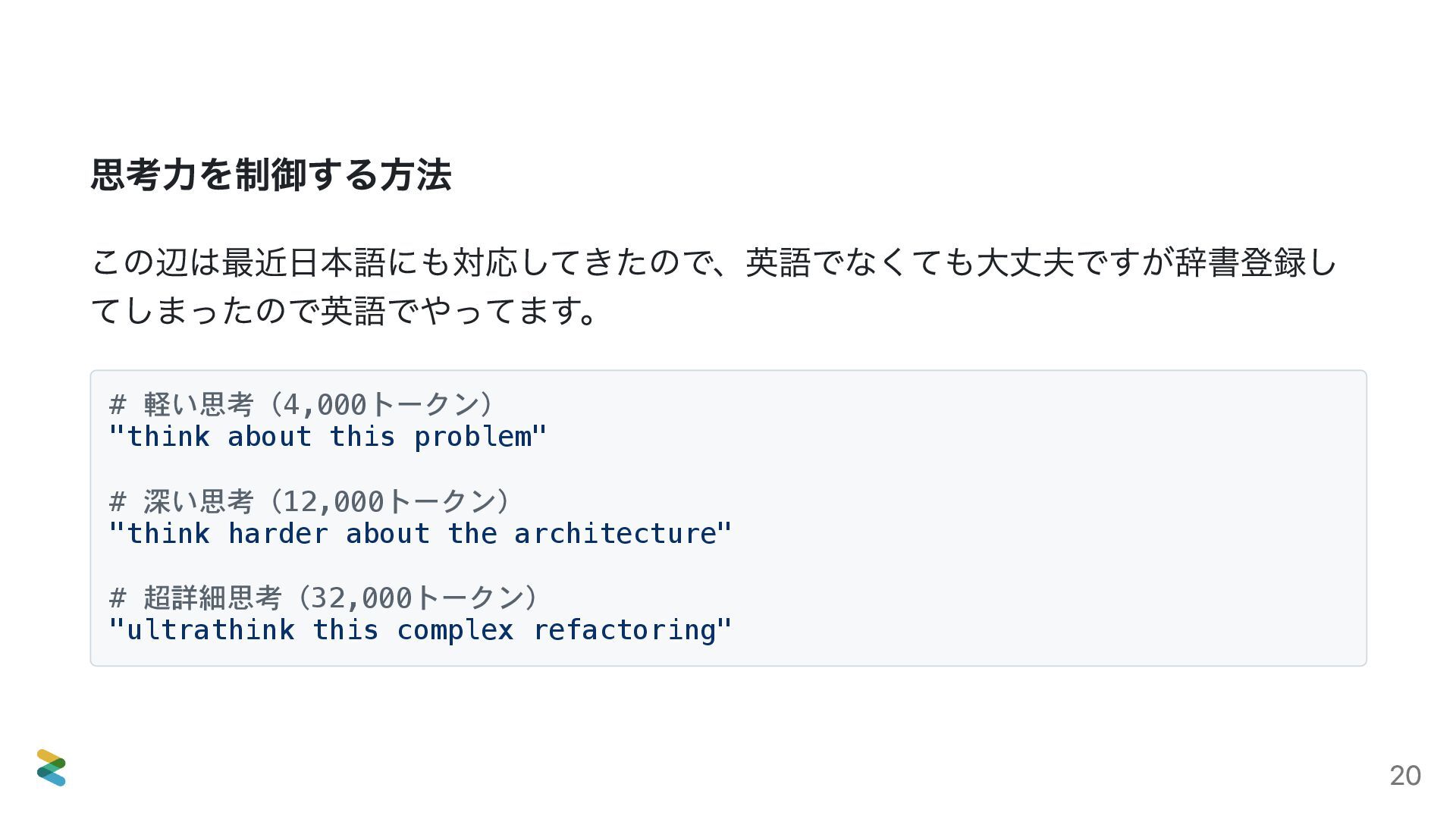Screen dimensions: 1456x819
Task: Click the first paragraph line starting この辺は最近
Action: point(714,262)
